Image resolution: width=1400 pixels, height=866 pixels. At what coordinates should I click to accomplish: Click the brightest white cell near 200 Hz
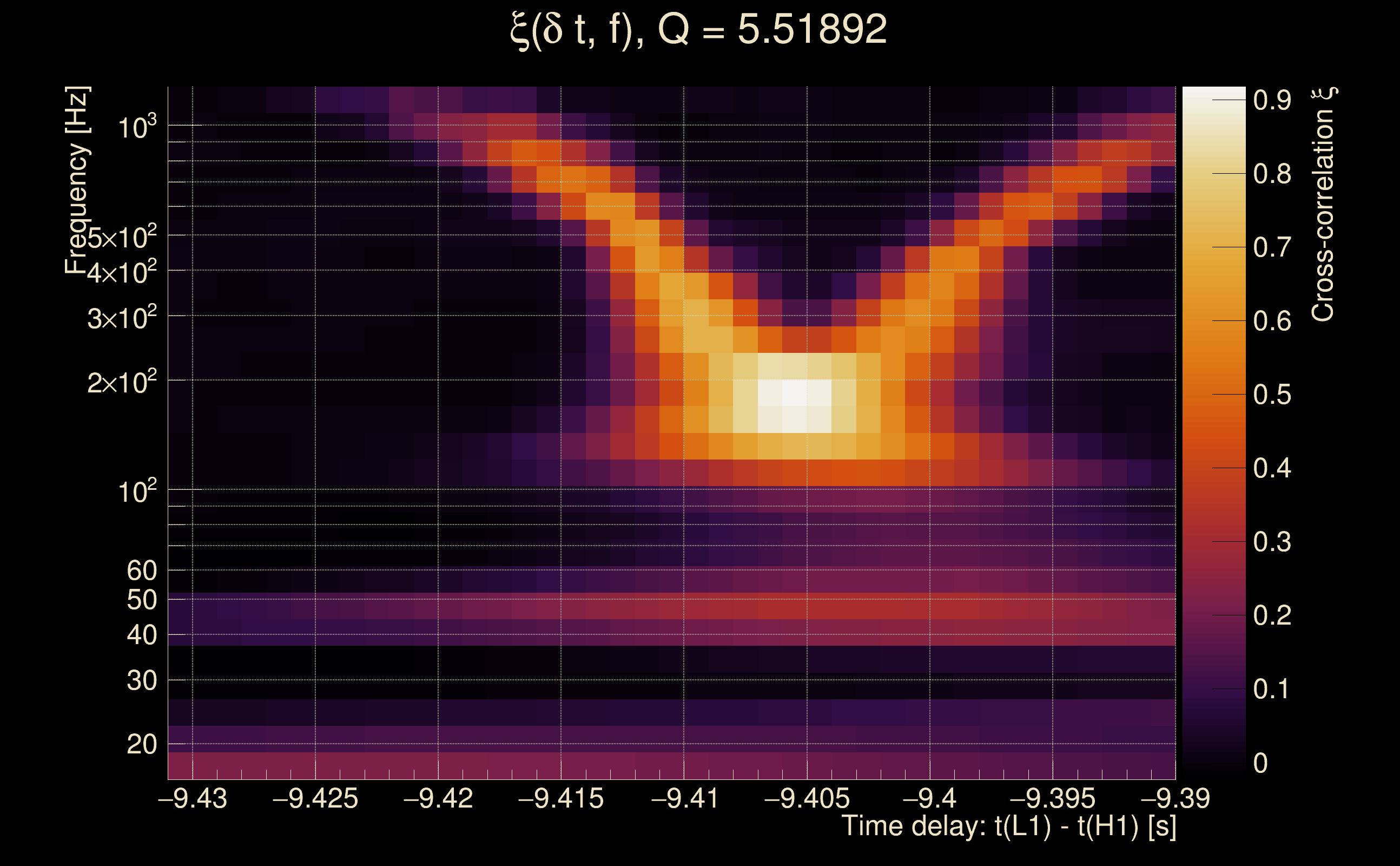pos(795,393)
